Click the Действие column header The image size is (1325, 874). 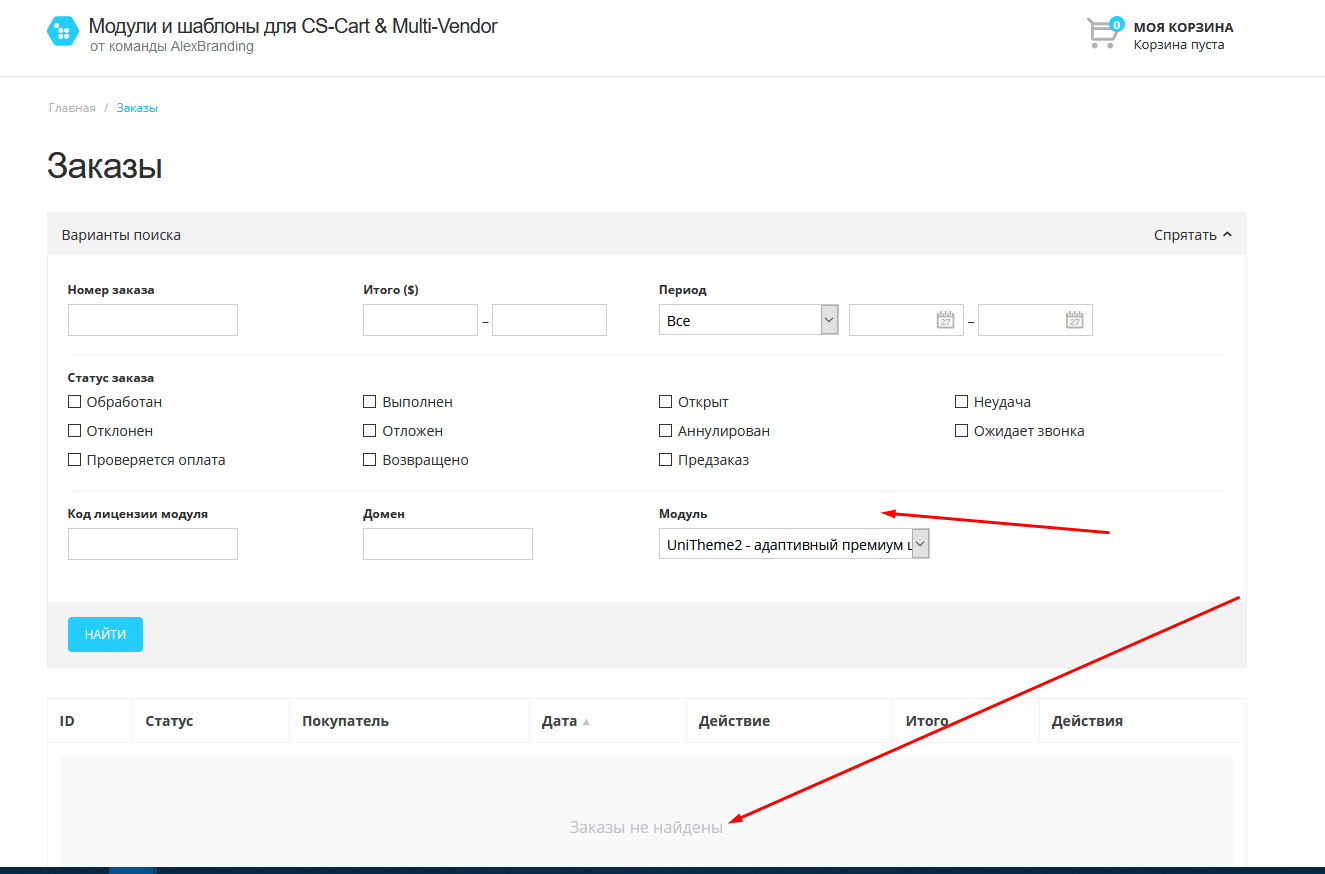coord(734,721)
